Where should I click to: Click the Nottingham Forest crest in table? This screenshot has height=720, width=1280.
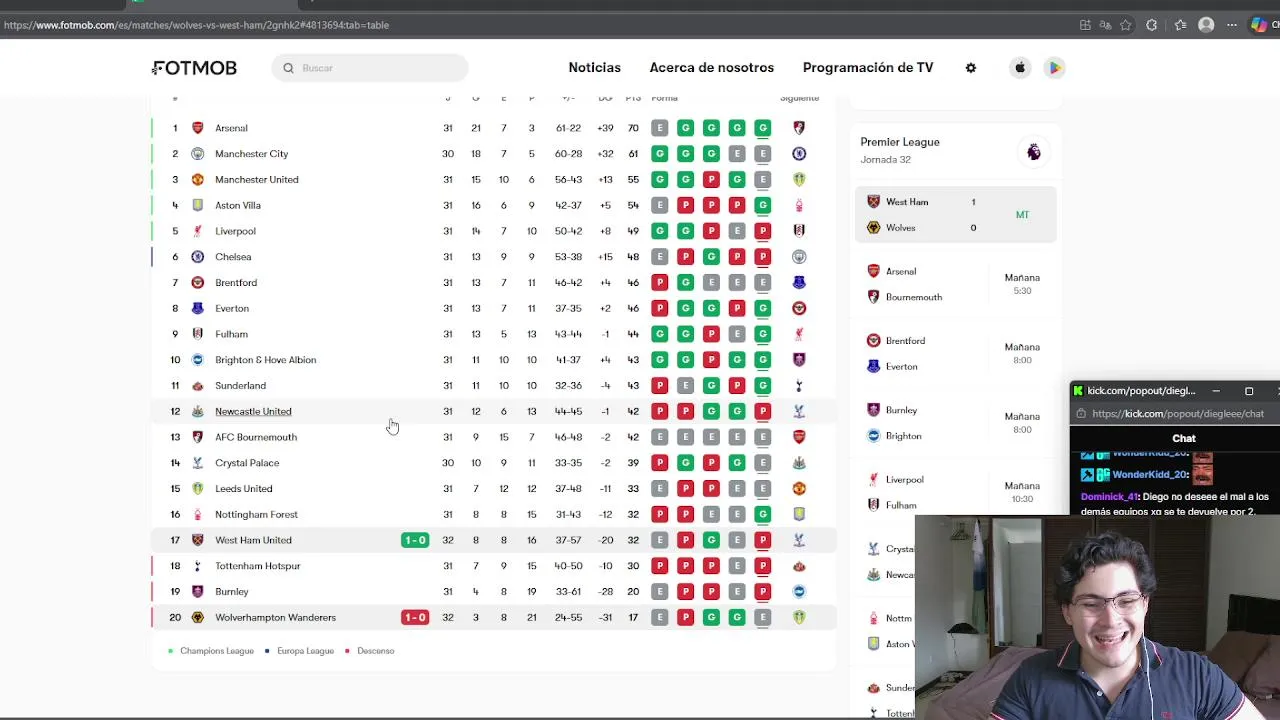(x=197, y=514)
